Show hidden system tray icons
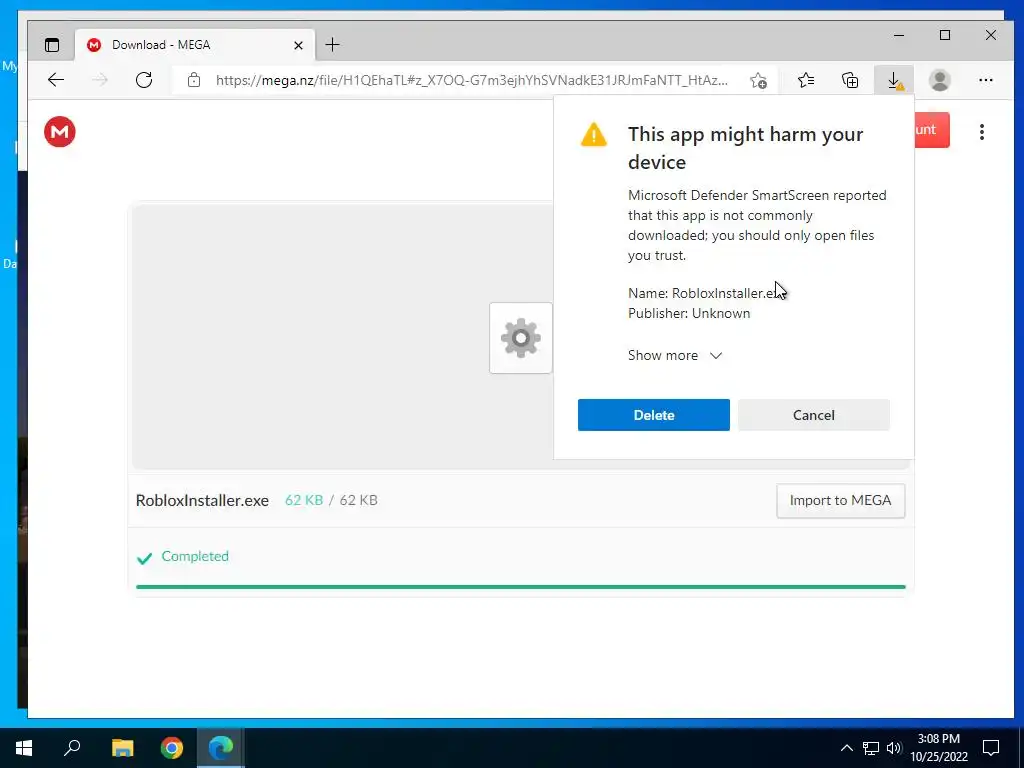Image resolution: width=1024 pixels, height=768 pixels. (x=846, y=748)
